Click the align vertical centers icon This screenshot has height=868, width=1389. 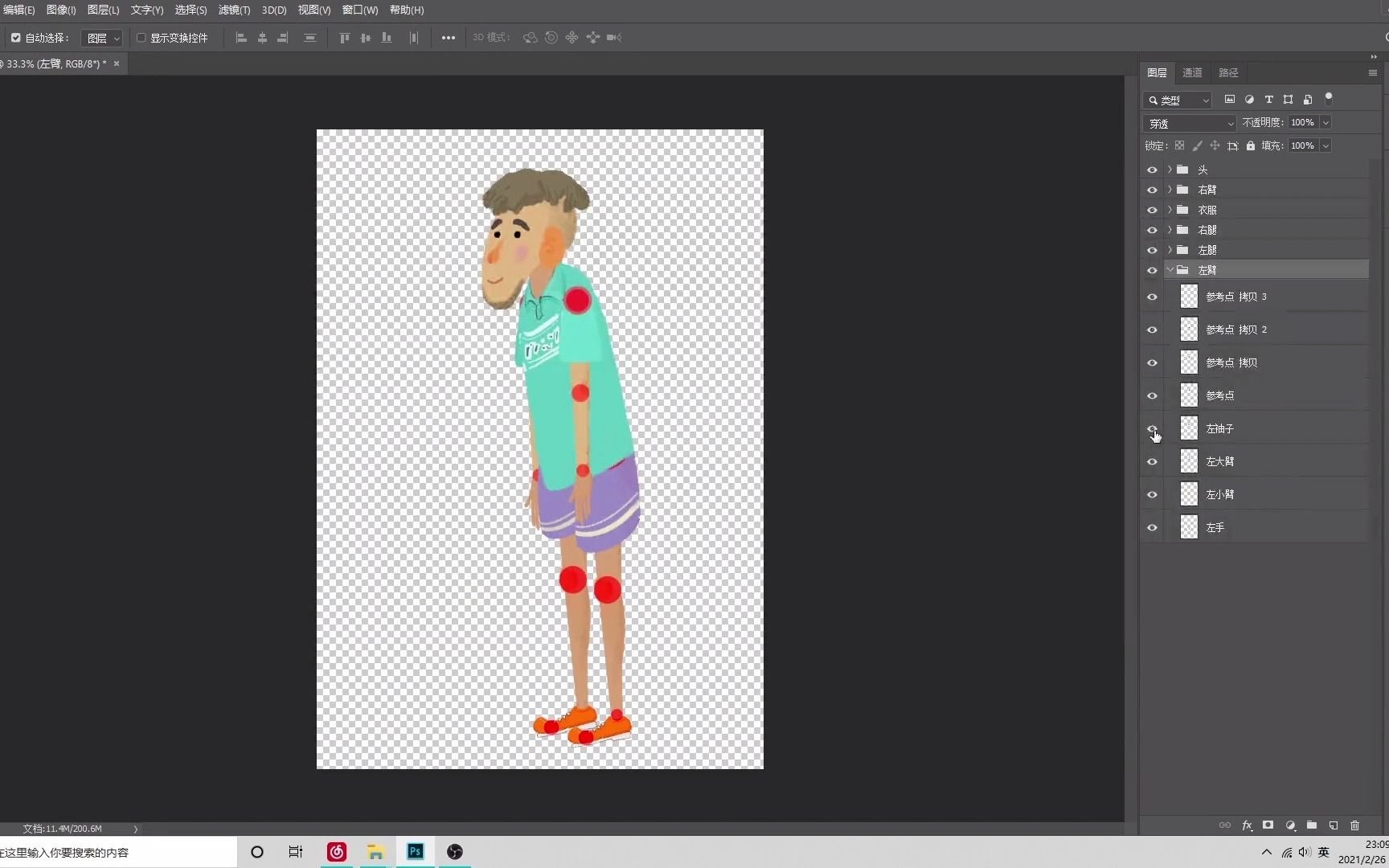366,38
